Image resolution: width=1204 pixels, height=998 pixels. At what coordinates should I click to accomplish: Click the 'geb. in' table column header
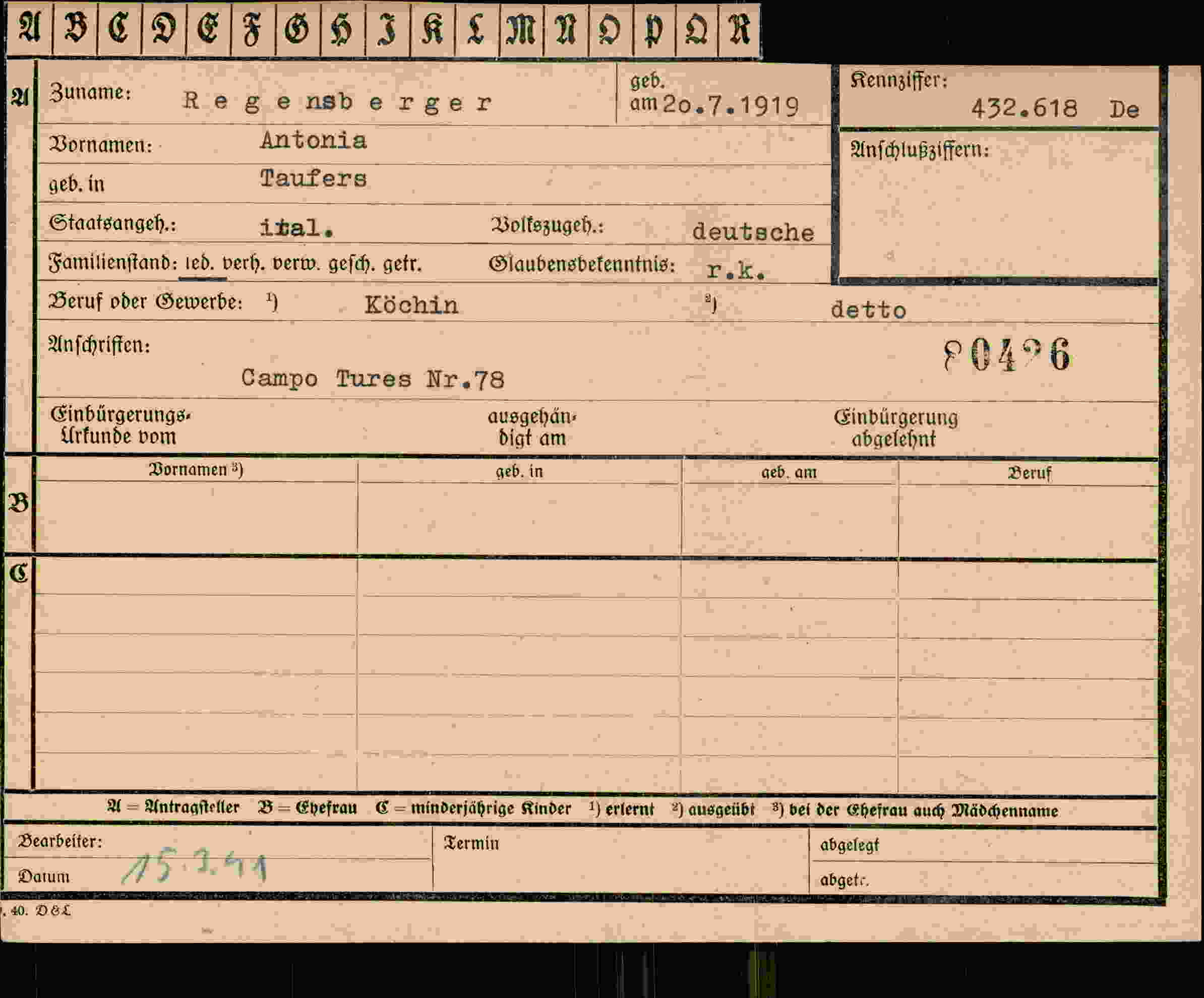tap(519, 471)
